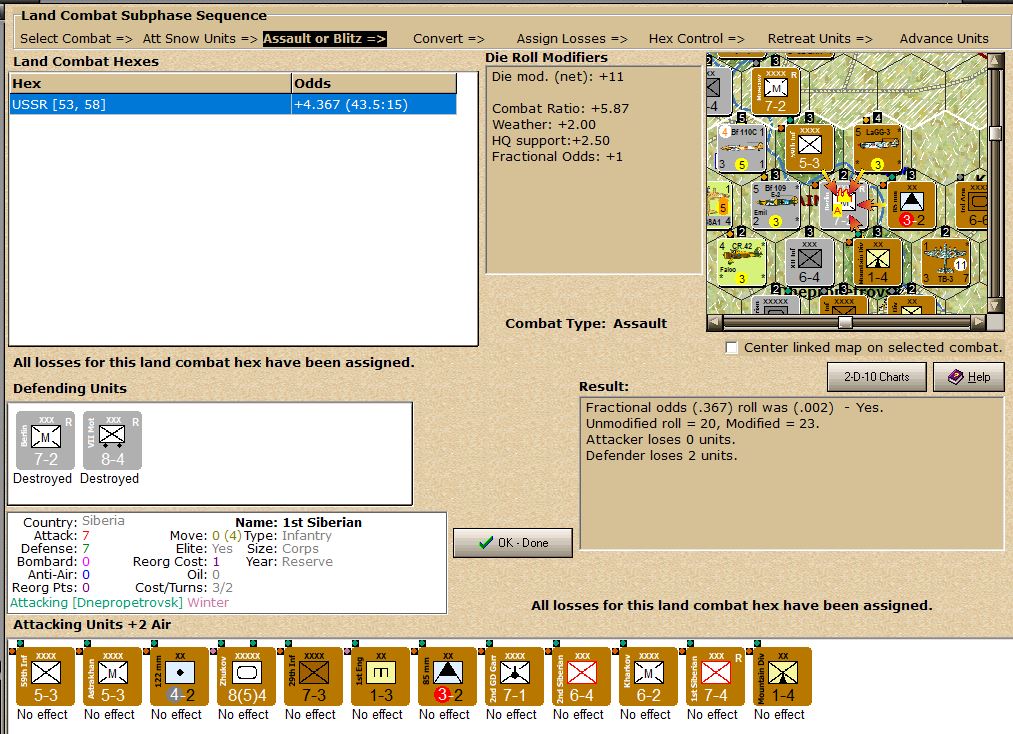1013x734 pixels.
Task: Select the 29th Inf 7-3 attacking unit
Action: (x=314, y=676)
